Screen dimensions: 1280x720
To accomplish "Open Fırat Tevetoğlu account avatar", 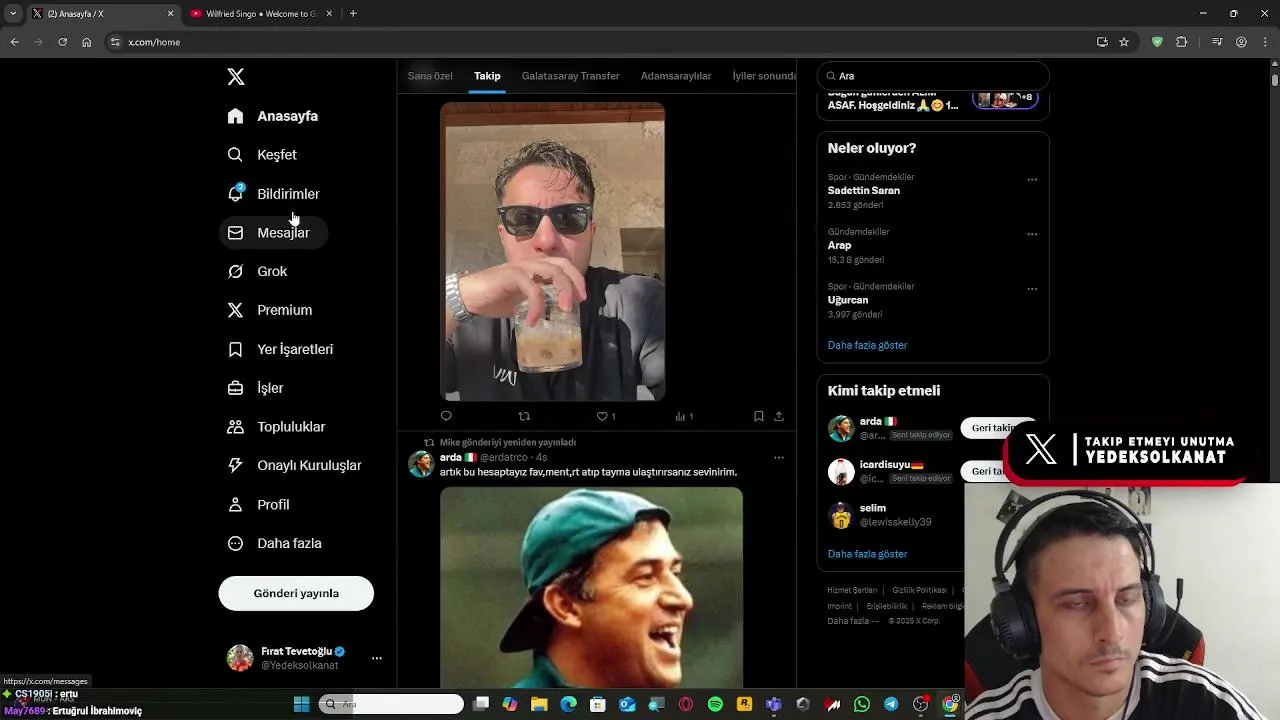I will (x=240, y=658).
